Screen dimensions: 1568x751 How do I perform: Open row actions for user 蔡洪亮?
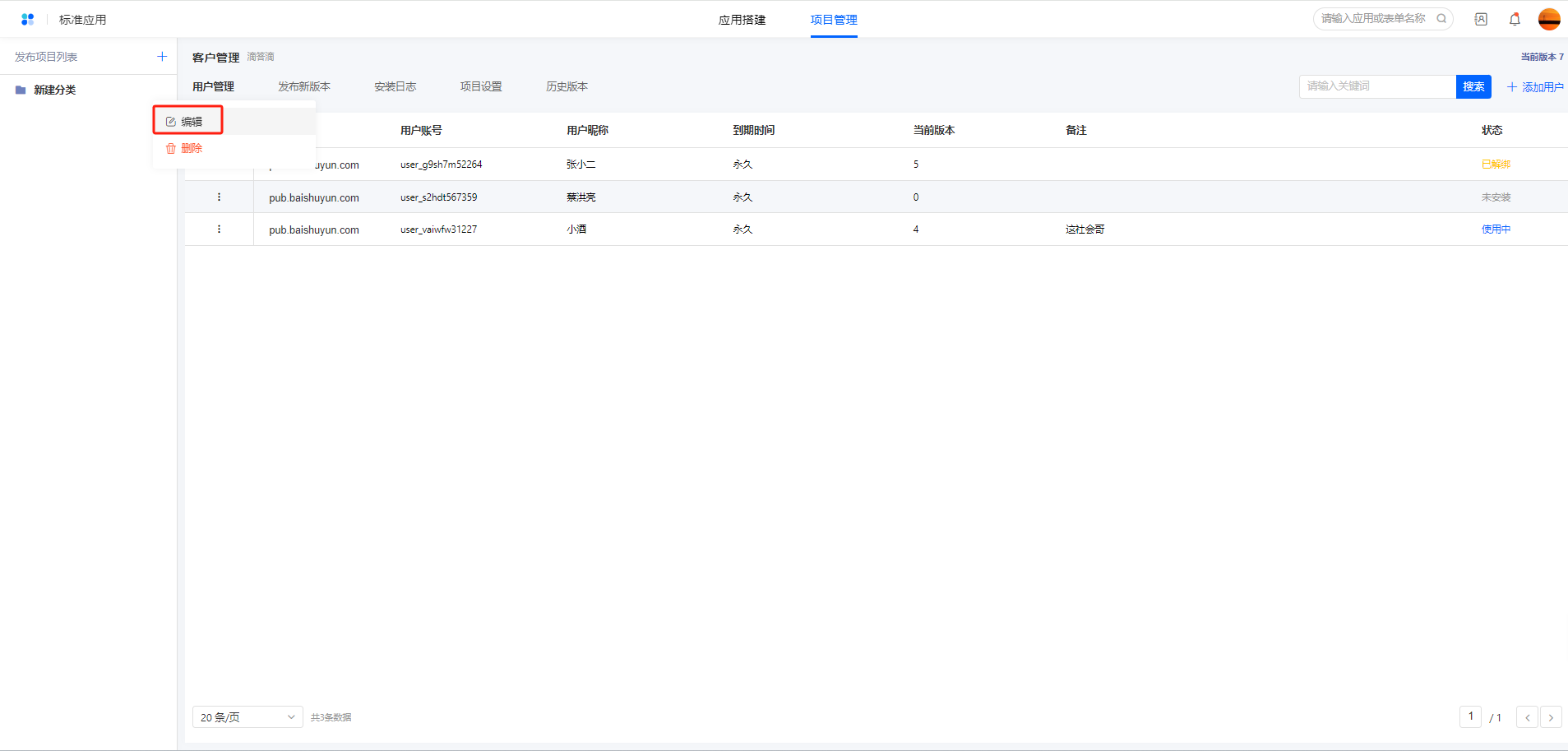click(219, 197)
